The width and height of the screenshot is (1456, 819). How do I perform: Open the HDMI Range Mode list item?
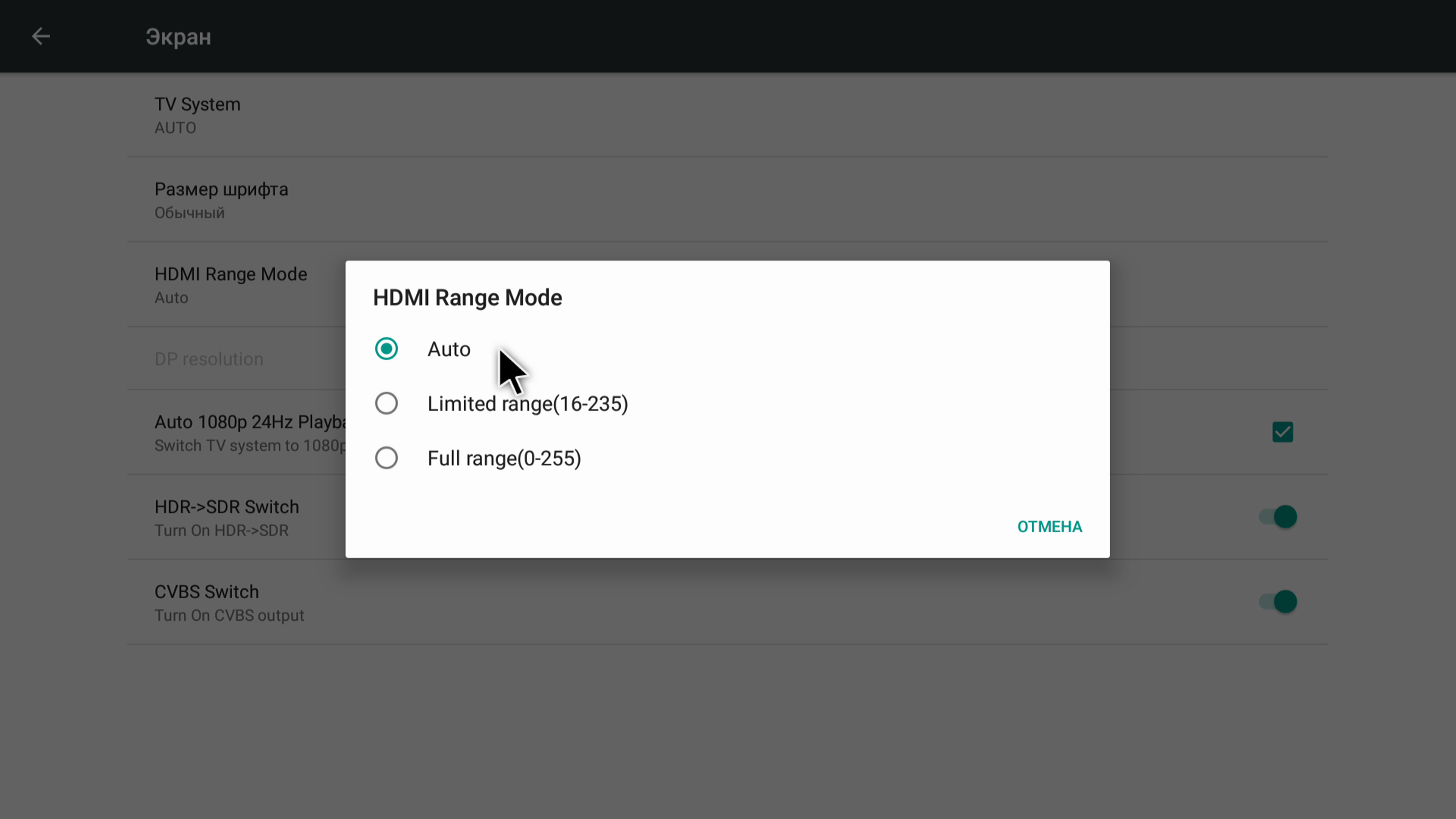[x=236, y=284]
